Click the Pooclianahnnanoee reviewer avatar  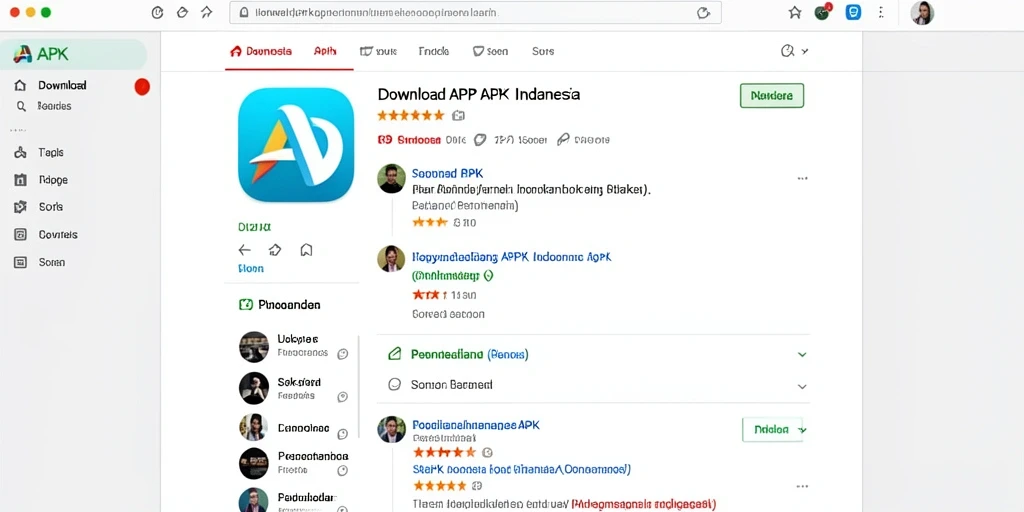[x=391, y=429]
